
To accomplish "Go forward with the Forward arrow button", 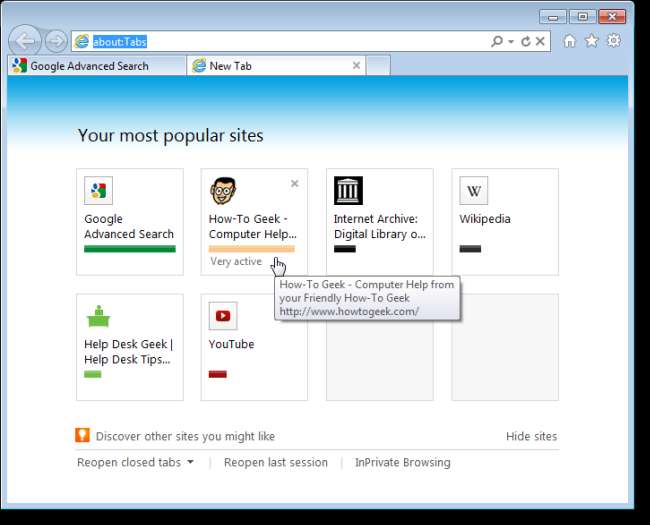I will click(x=56, y=41).
